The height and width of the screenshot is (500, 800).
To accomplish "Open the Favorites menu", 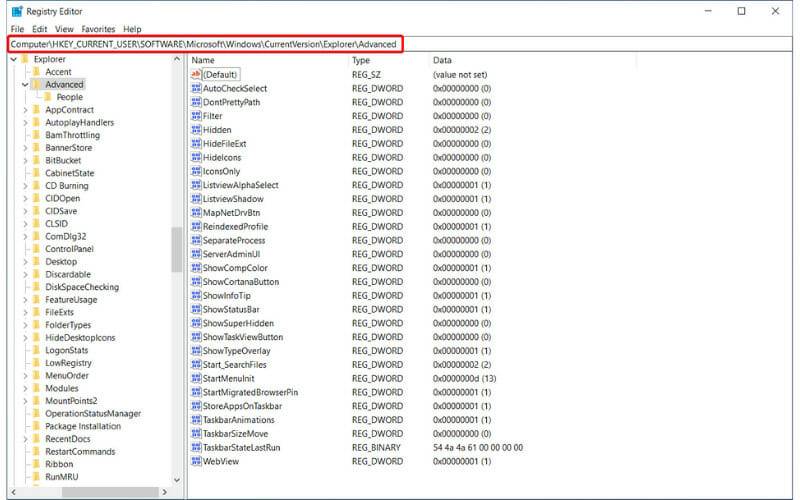I will 98,29.
